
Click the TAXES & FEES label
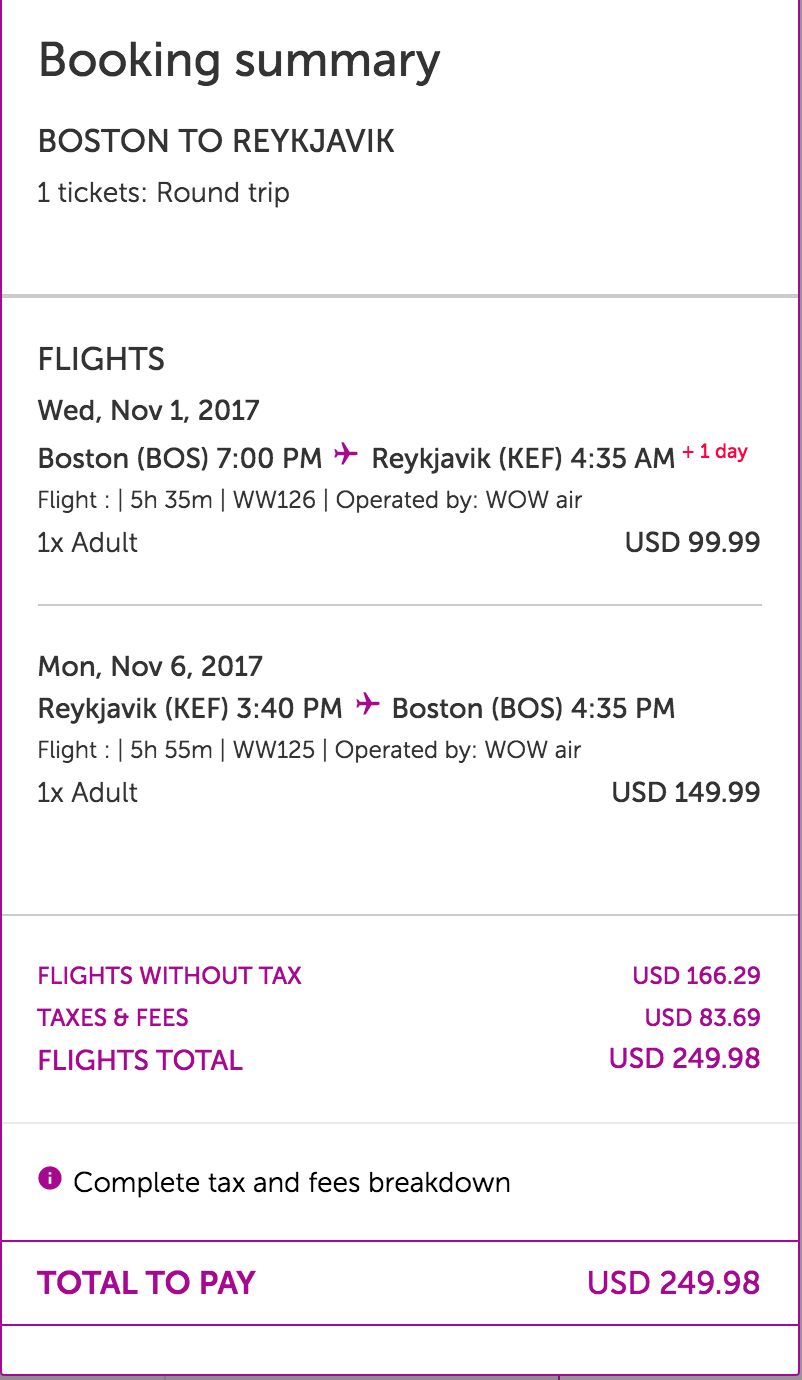tap(113, 1018)
